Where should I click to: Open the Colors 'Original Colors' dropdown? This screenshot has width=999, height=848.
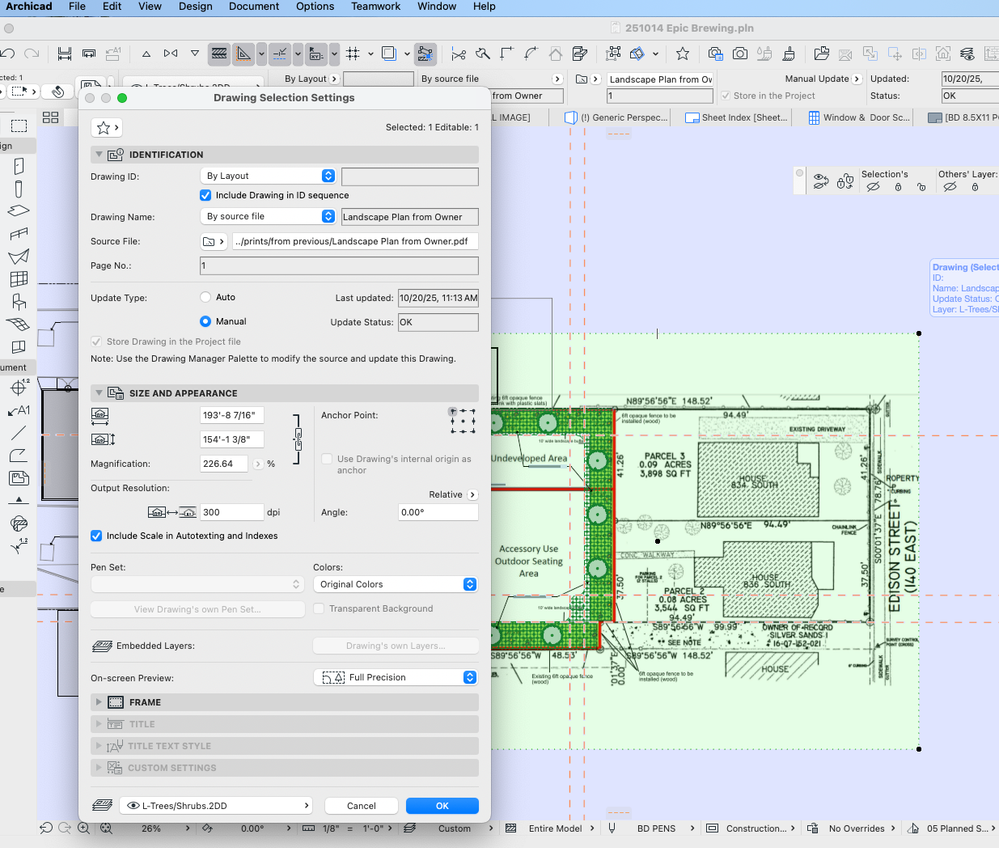pyautogui.click(x=395, y=584)
